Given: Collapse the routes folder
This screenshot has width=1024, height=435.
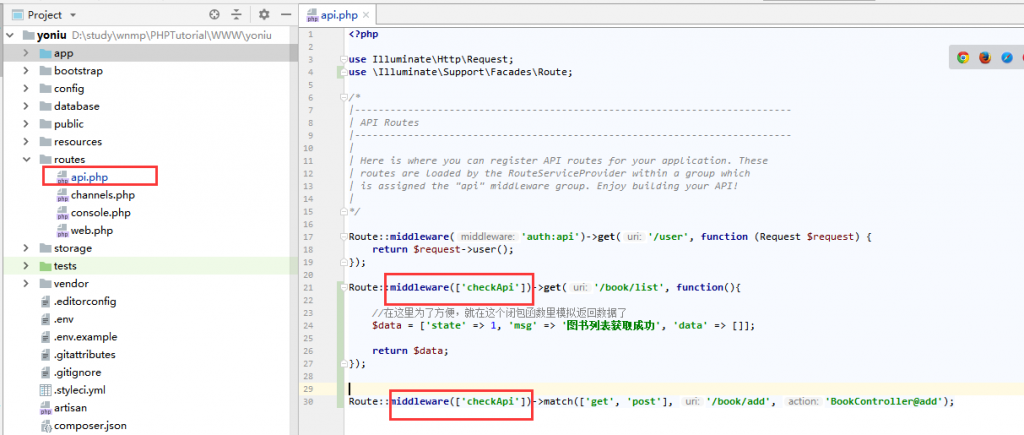Looking at the screenshot, I should click(27, 159).
